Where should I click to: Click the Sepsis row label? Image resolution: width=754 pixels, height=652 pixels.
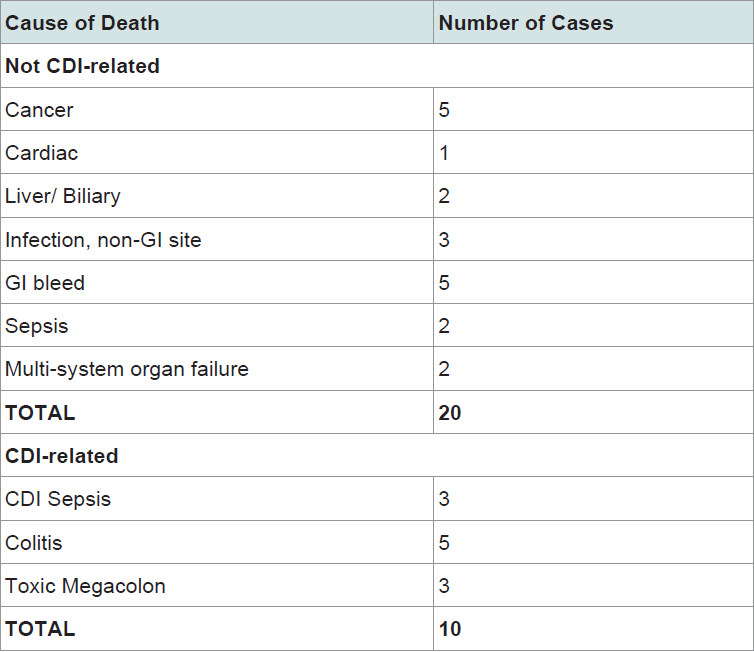pyautogui.click(x=37, y=326)
